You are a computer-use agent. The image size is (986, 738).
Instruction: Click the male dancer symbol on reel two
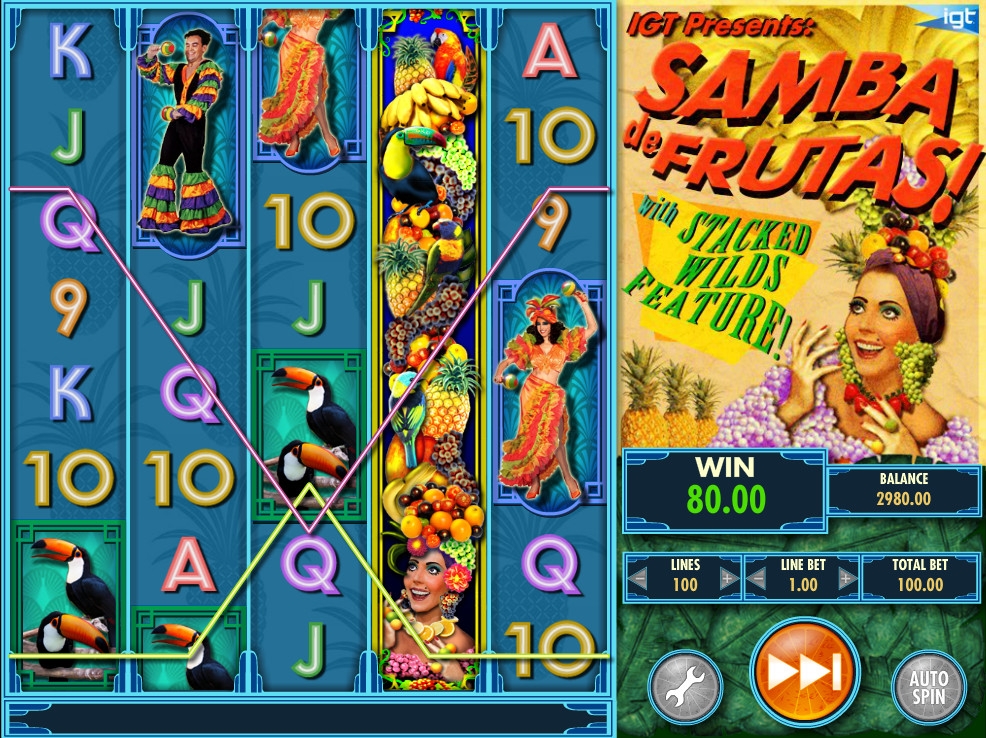(186, 133)
